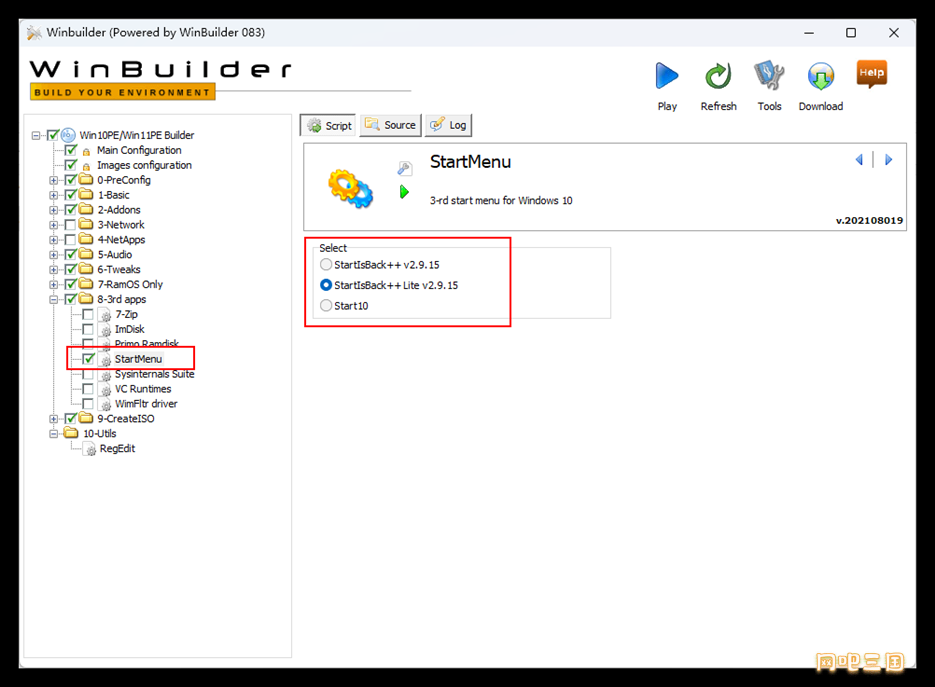Viewport: 935px width, 687px height.
Task: Select the 7-RamOS Only tree item
Action: point(130,284)
